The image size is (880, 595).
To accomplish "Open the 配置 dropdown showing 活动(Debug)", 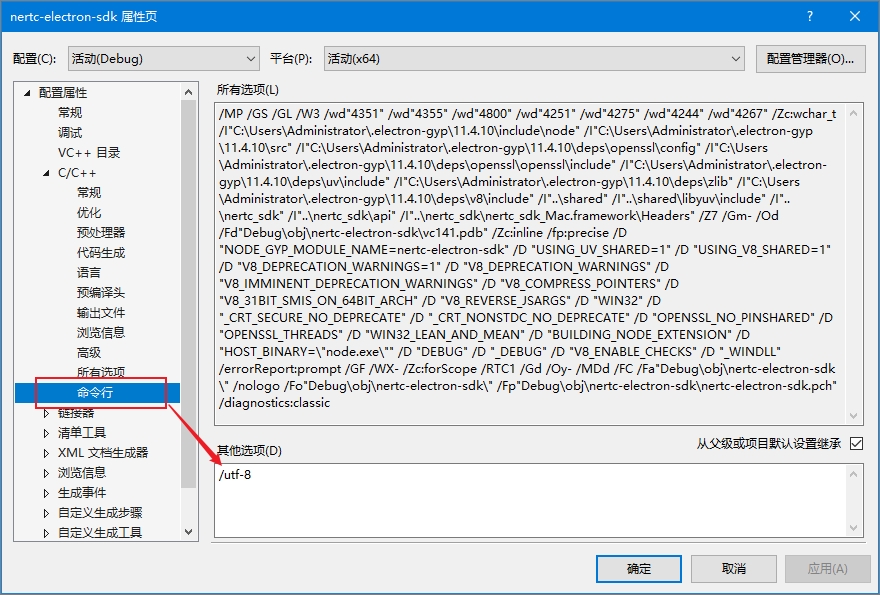I will tap(163, 59).
